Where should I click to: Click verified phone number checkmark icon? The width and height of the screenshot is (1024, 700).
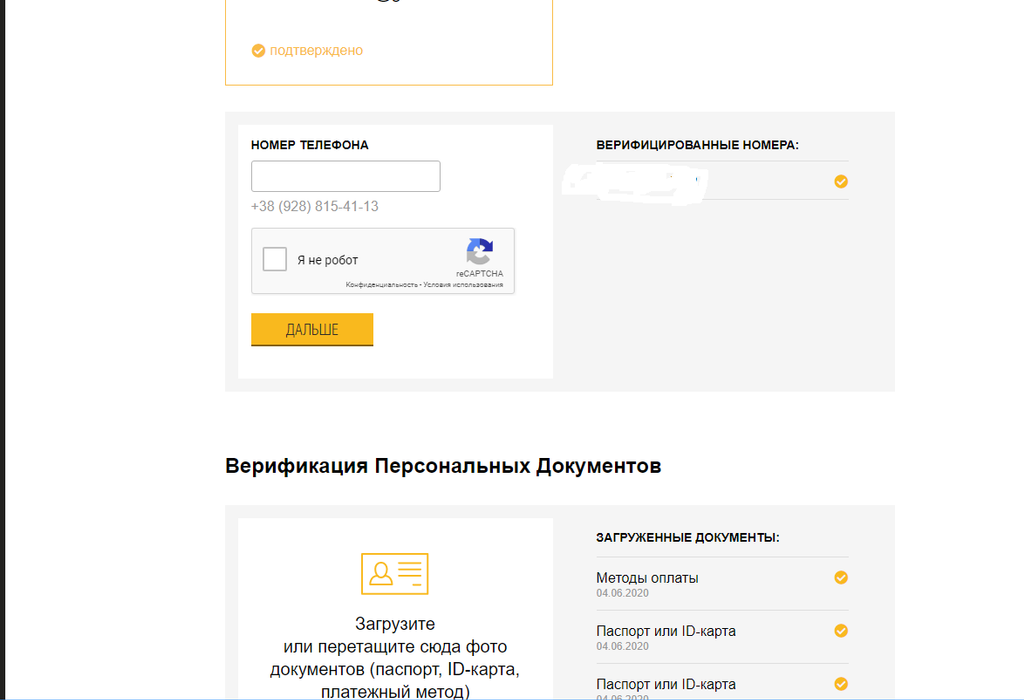(841, 182)
